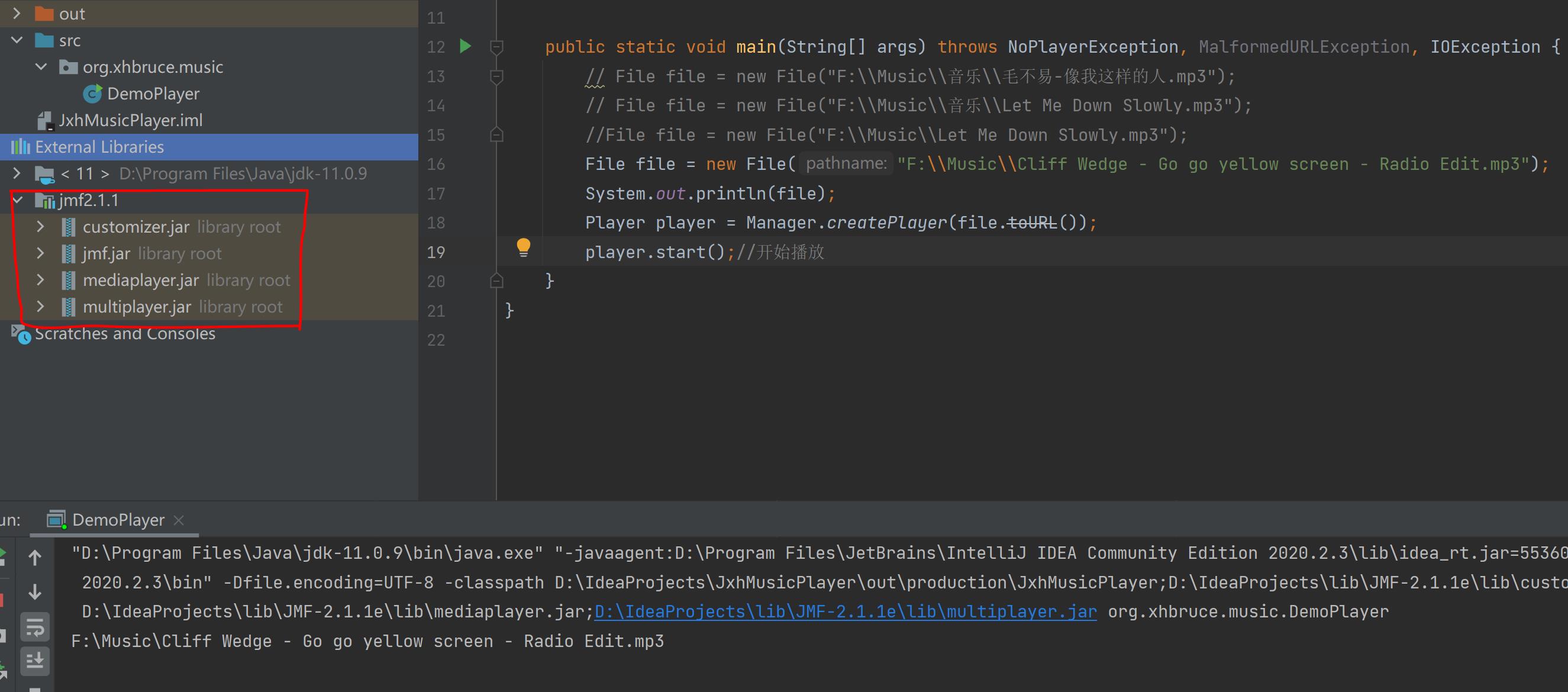Click System.out.println(file) line
The height and width of the screenshot is (692, 1568).
(x=711, y=193)
